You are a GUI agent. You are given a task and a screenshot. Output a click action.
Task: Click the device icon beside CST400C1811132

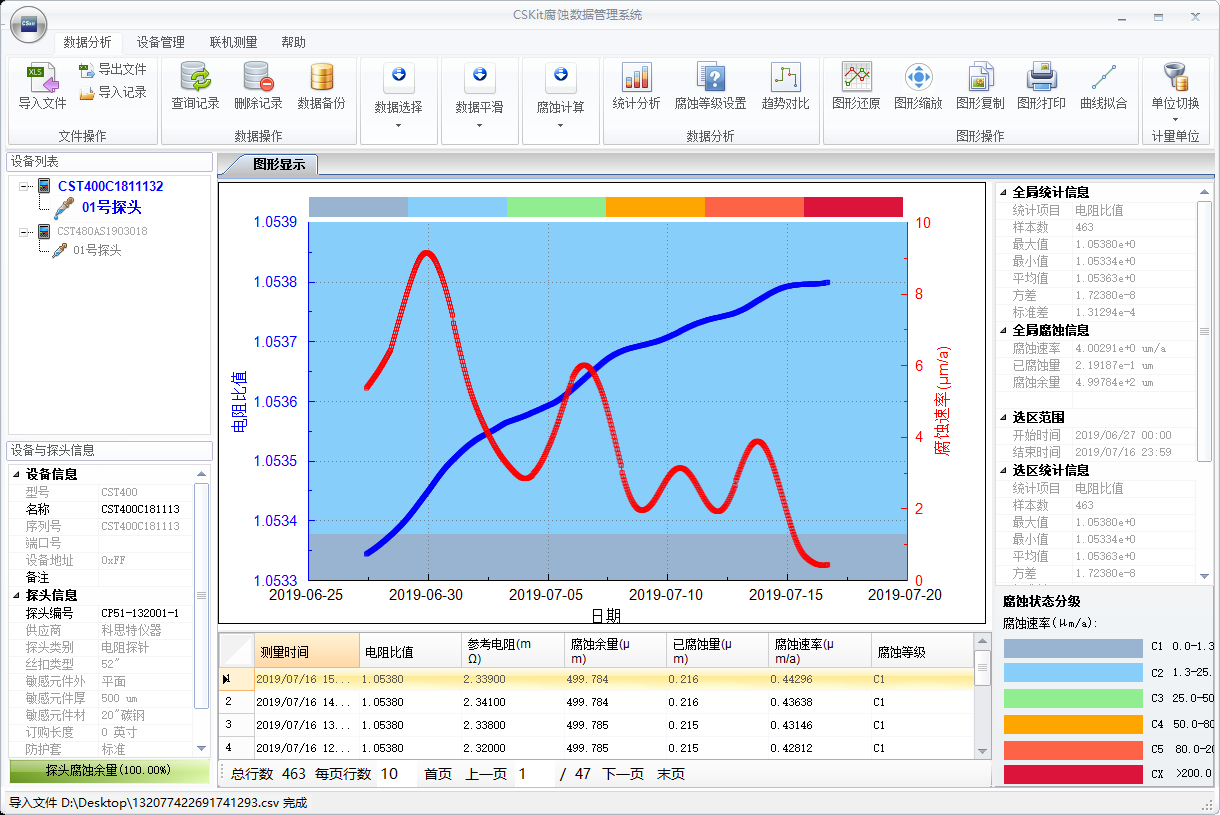click(x=44, y=186)
